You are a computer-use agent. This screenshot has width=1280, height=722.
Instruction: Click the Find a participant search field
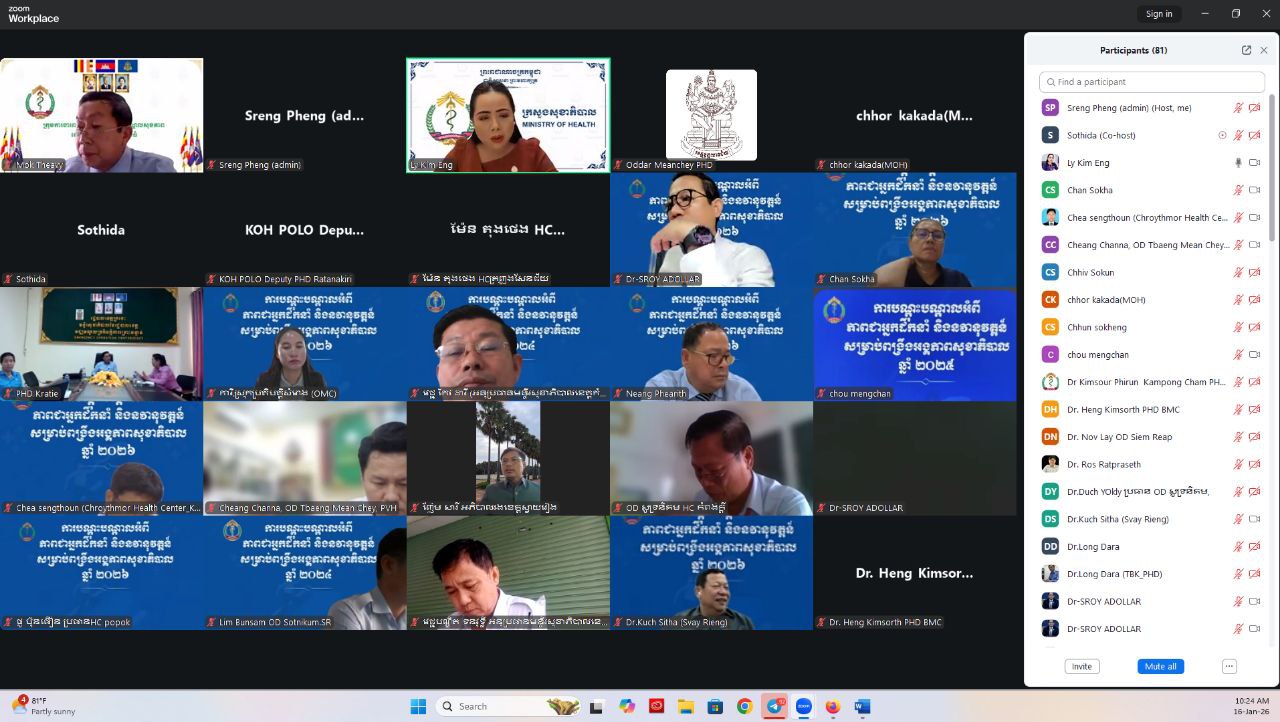tap(1152, 82)
